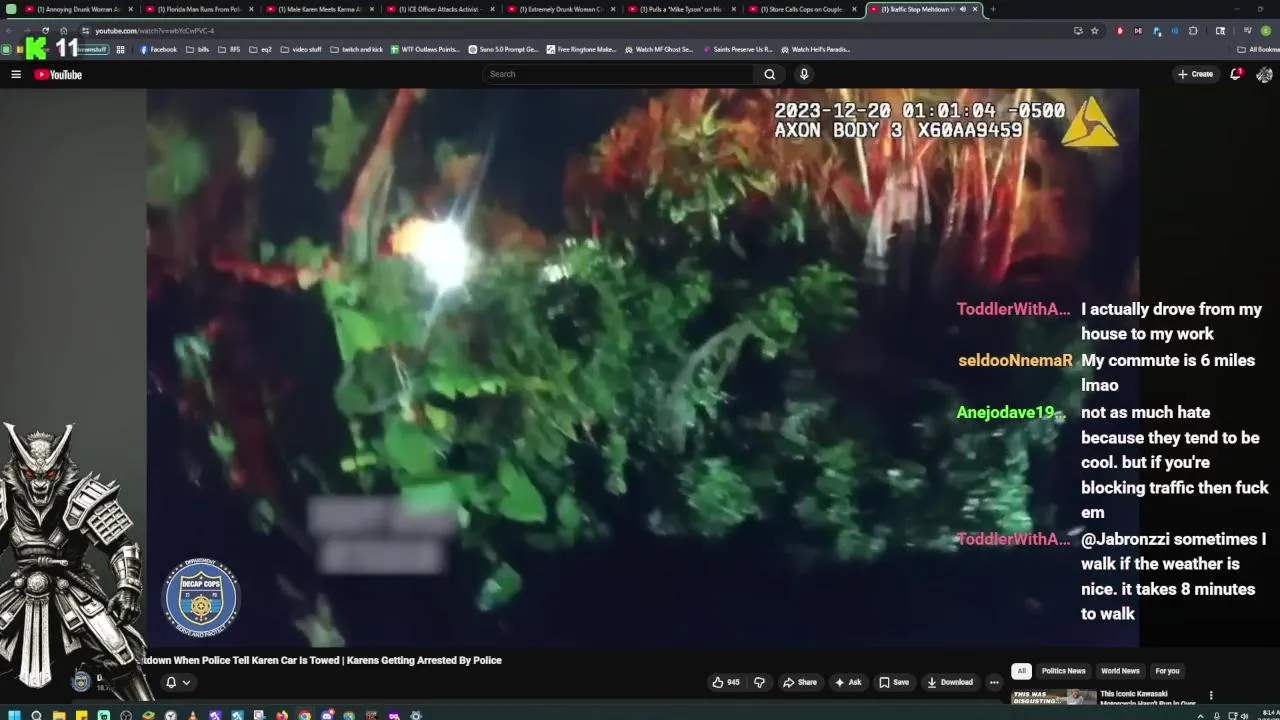Mute the Traffic Stop Meltdown tab speaker icon
1280x720 pixels.
click(963, 9)
